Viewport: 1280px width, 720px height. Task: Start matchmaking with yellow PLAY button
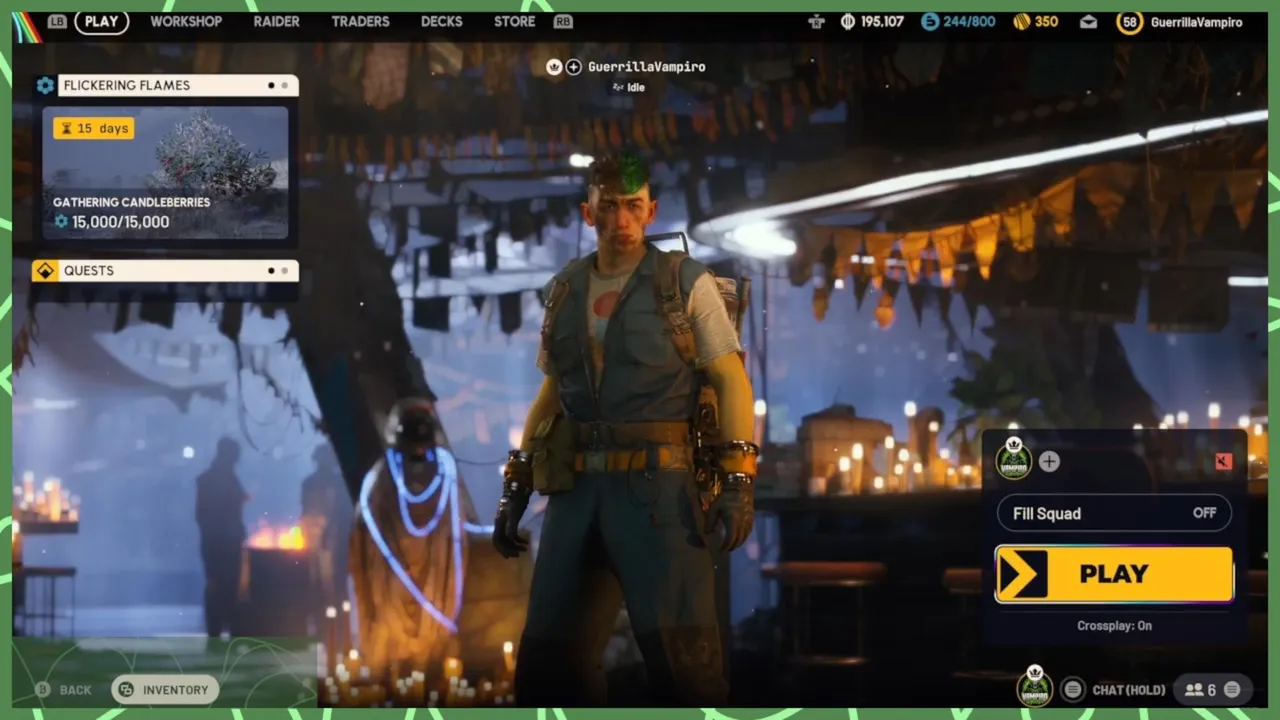click(x=1114, y=574)
